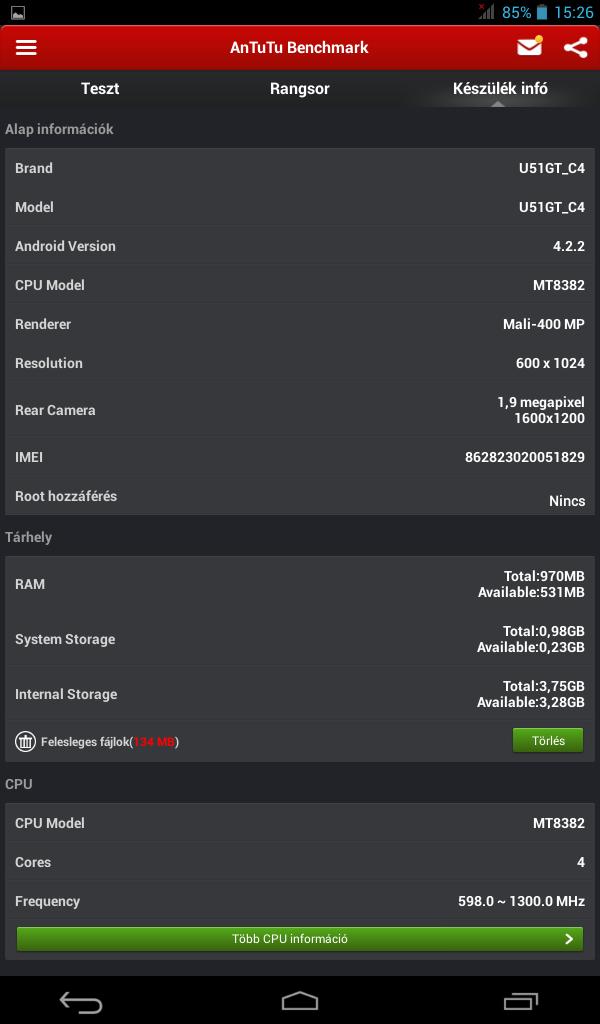The height and width of the screenshot is (1024, 600).
Task: Select the Rear Camera info row
Action: click(x=300, y=410)
